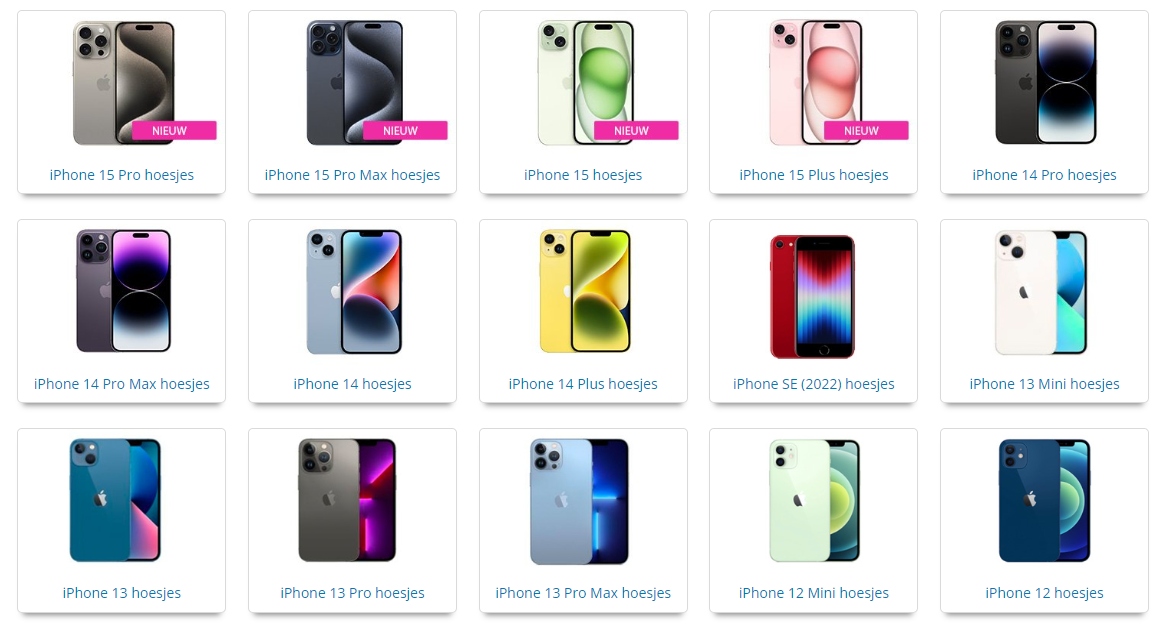
Task: Open iPhone 13 Pro hoesjes link
Action: [352, 593]
